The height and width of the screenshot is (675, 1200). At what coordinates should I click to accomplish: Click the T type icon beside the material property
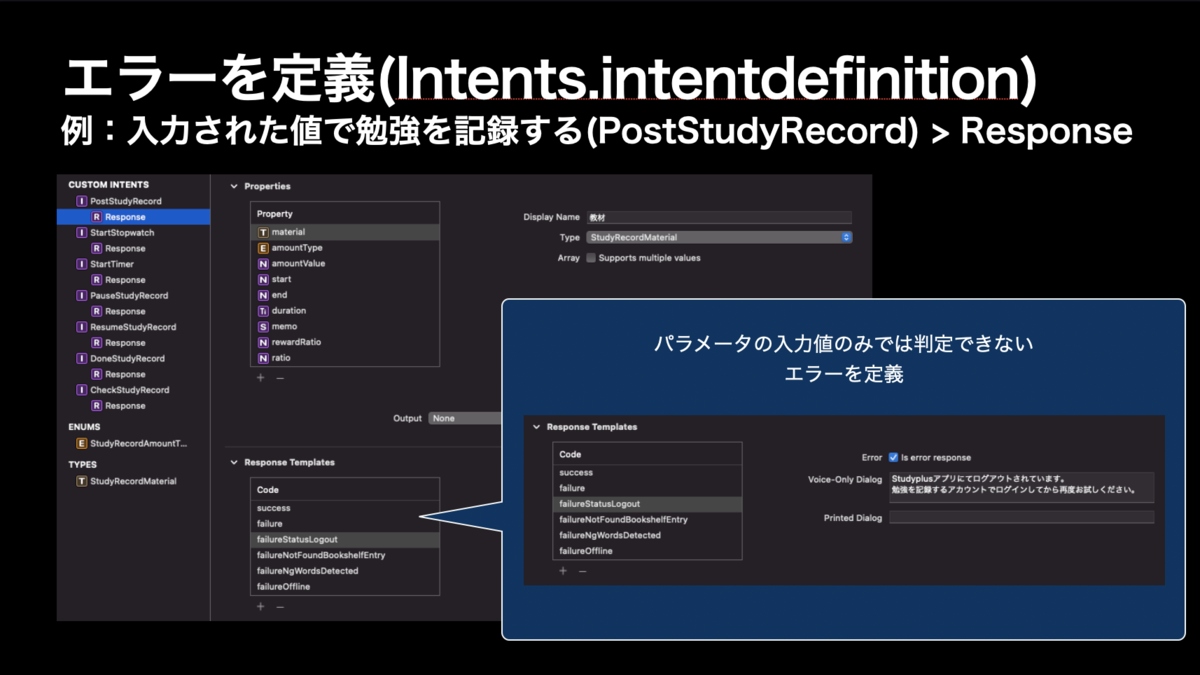[263, 231]
